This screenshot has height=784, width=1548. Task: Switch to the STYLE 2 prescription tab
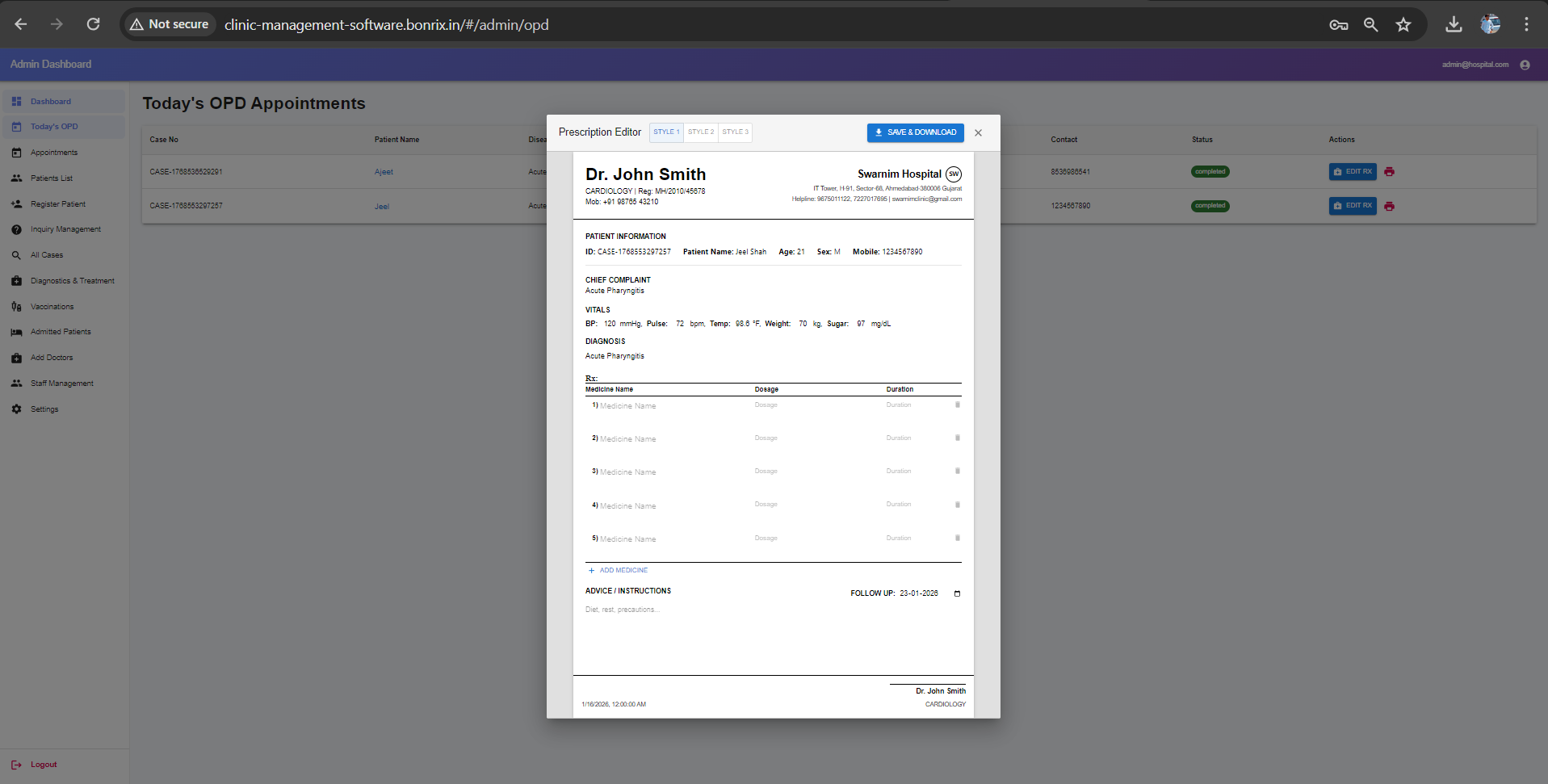tap(700, 132)
